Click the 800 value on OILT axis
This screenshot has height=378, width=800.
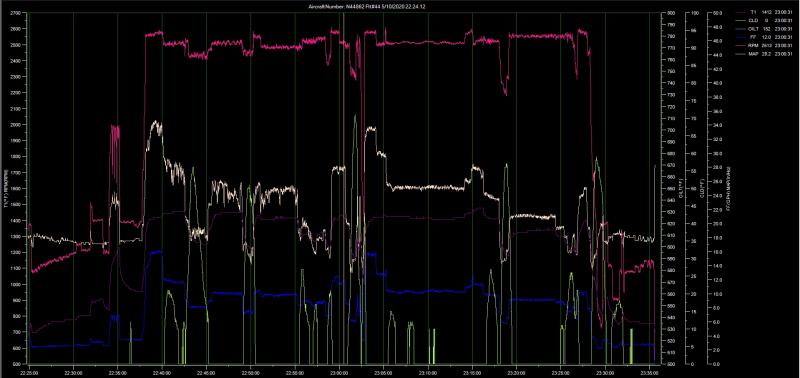click(x=670, y=13)
